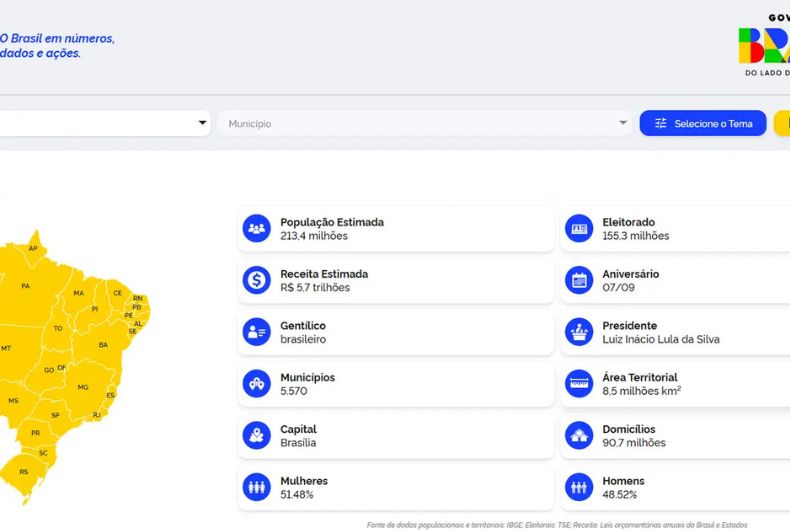The image size is (790, 530).
Task: Click the População Estimada people icon
Action: pyautogui.click(x=257, y=229)
